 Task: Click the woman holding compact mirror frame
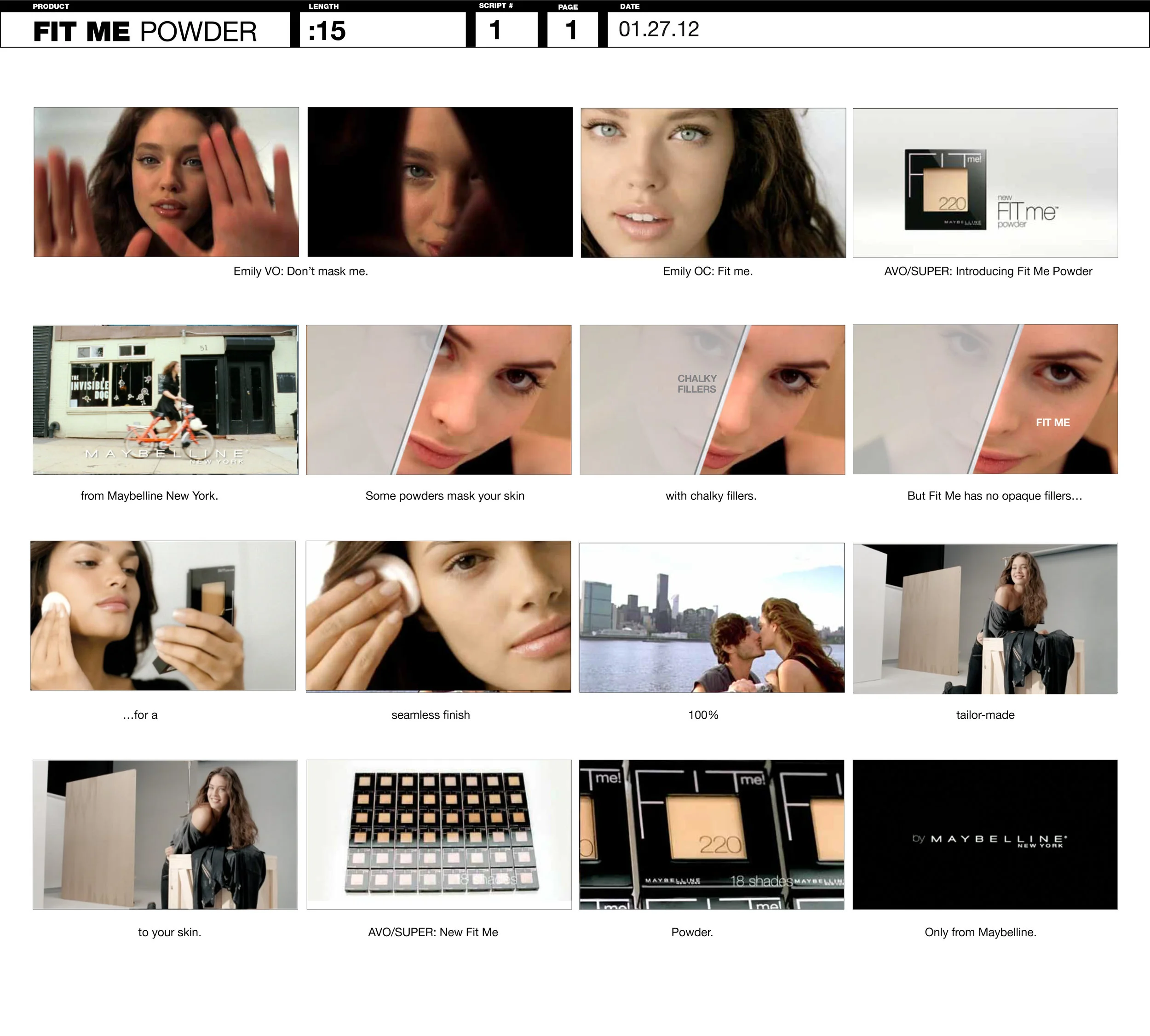tap(163, 615)
